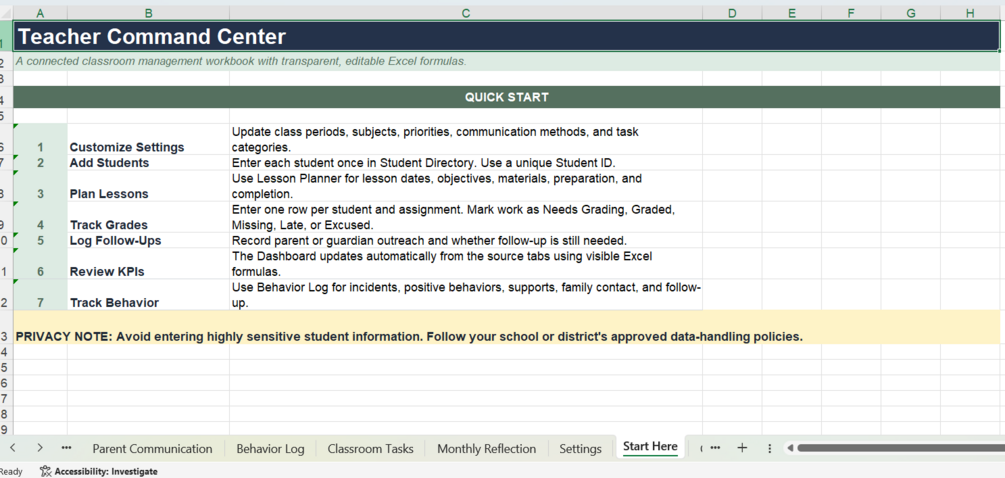This screenshot has width=1005, height=478.
Task: Select 'The Dashboard updates automatically' cell
Action: pyautogui.click(x=466, y=263)
